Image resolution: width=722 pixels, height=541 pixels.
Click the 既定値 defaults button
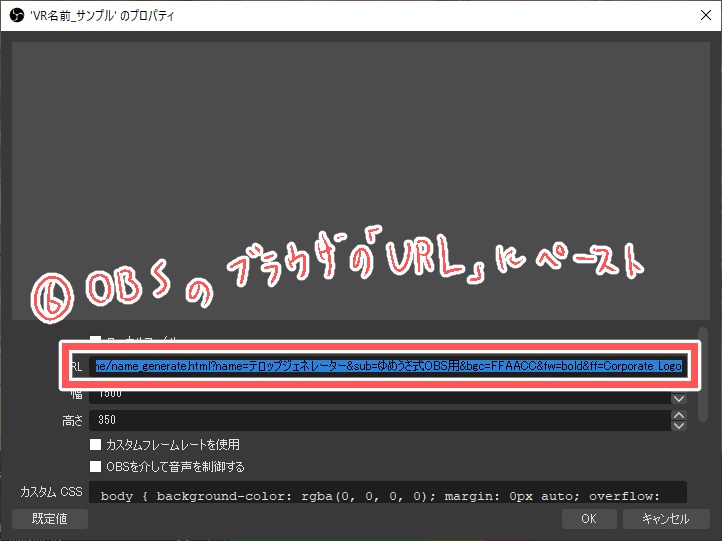point(50,518)
